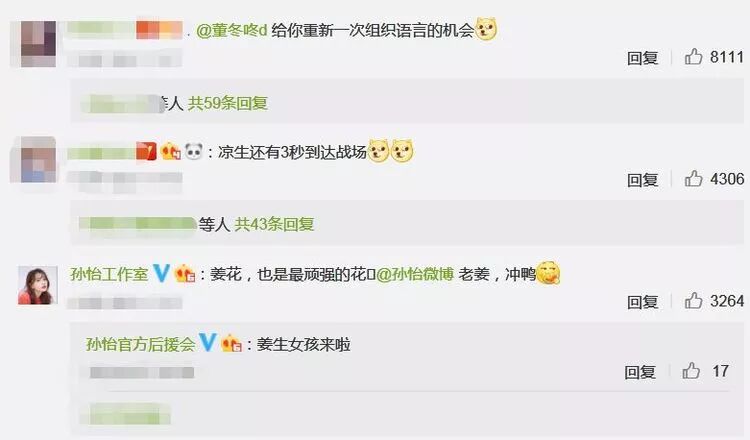
Task: Like the comment with 8111 likes
Action: [x=693, y=57]
